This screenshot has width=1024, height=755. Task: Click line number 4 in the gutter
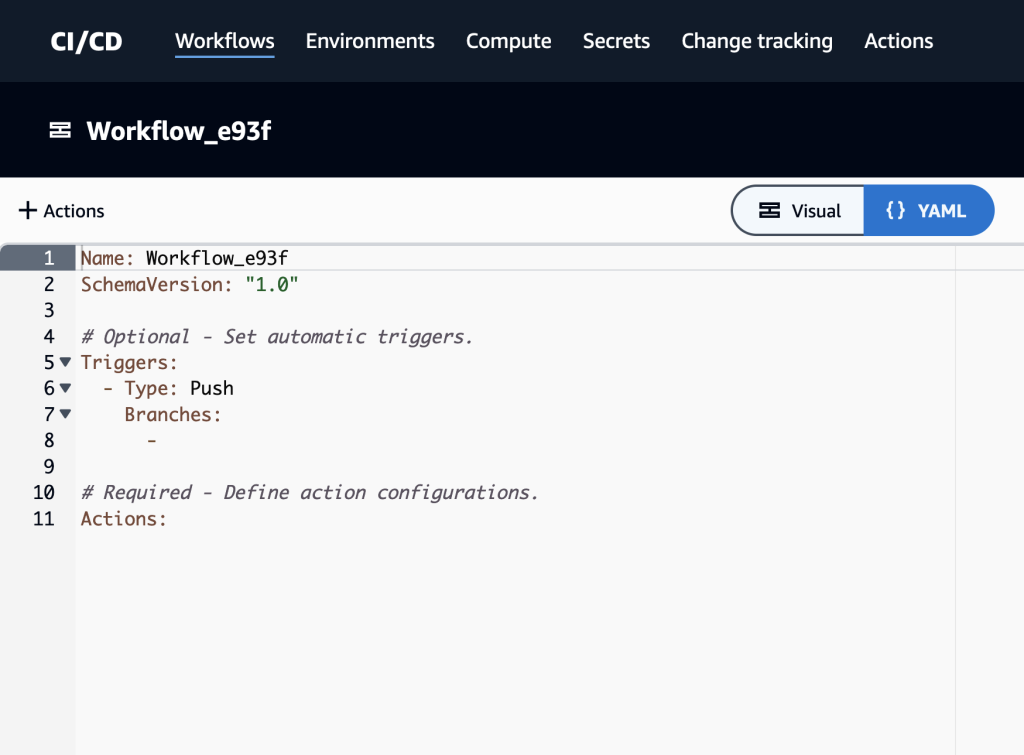(49, 336)
